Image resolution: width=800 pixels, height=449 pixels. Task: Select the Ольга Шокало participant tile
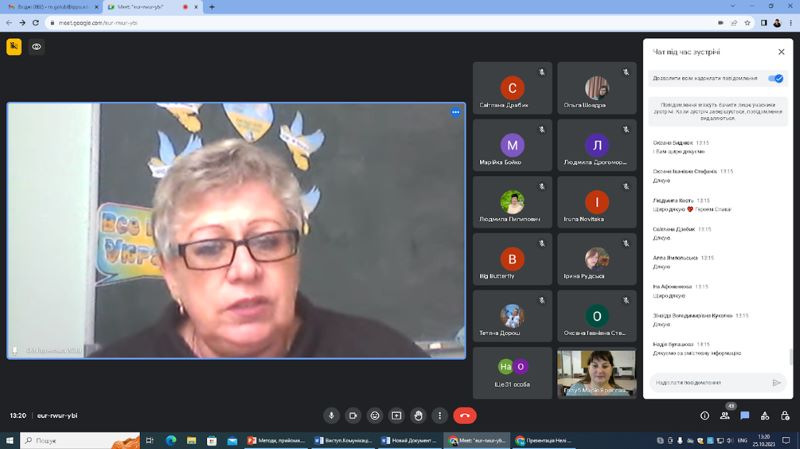596,88
